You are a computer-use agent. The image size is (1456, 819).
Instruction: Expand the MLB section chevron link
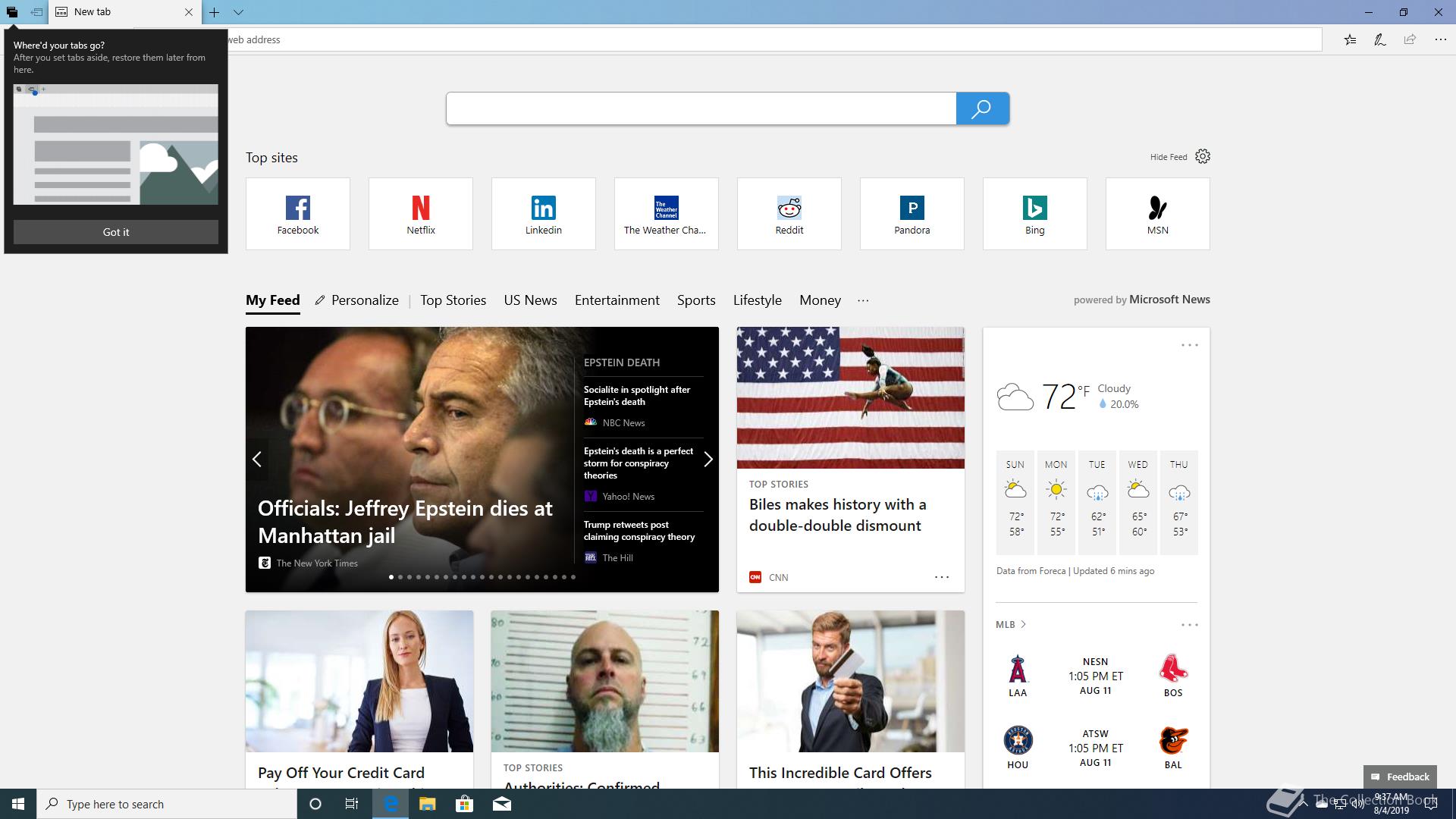pos(1011,625)
